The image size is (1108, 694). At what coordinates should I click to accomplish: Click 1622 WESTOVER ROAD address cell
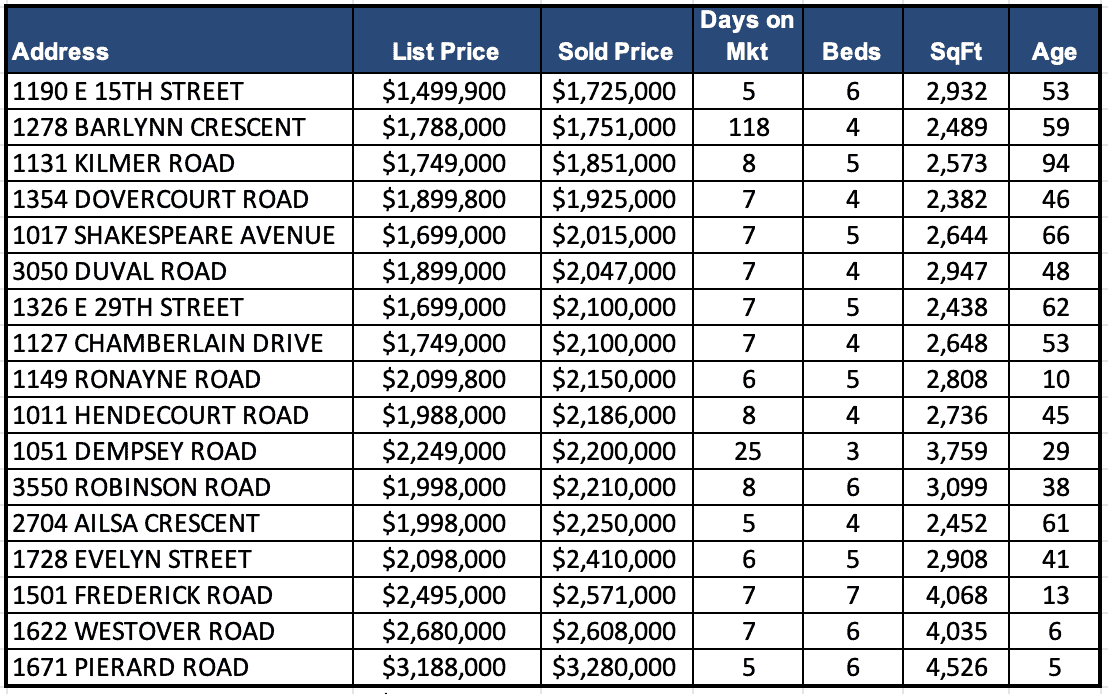coord(143,631)
